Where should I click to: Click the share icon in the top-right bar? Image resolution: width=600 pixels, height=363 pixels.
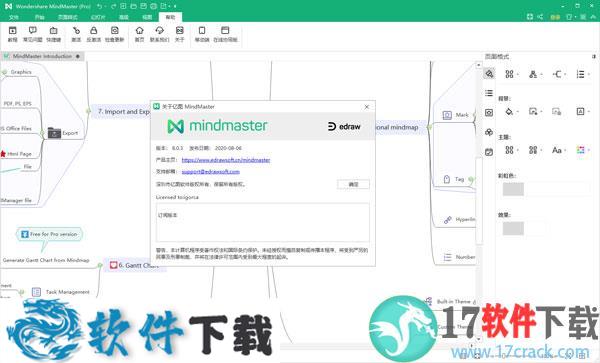tap(540, 16)
